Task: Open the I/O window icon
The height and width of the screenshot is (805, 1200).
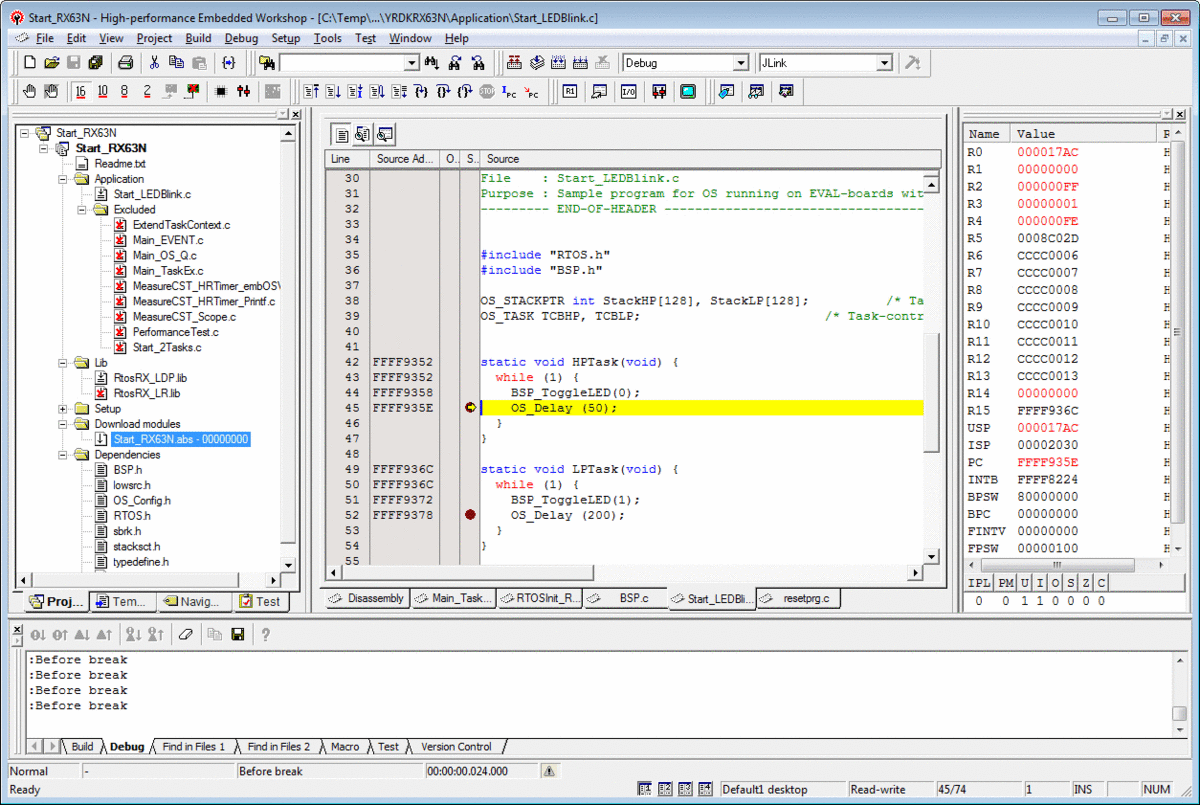Action: tap(628, 91)
